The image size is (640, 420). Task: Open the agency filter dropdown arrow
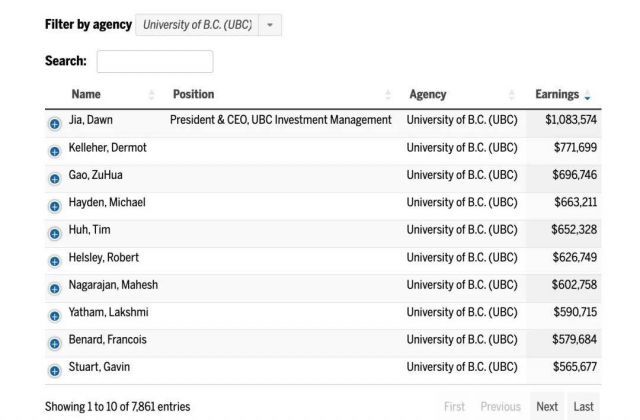point(270,25)
